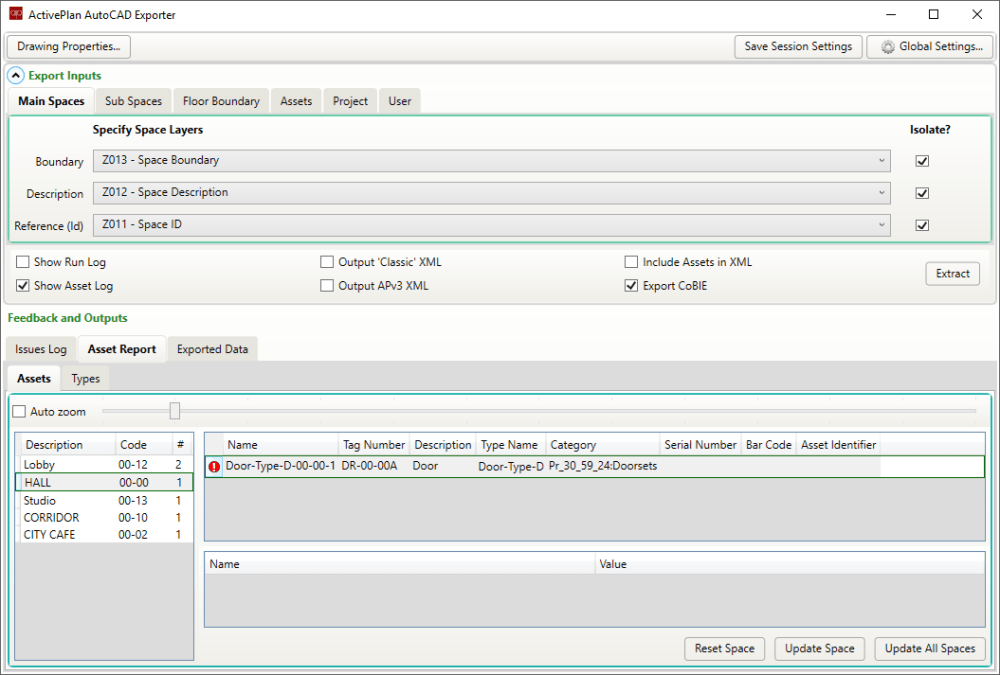
Task: Collapse the Export Inputs section chevron
Action: pos(16,75)
